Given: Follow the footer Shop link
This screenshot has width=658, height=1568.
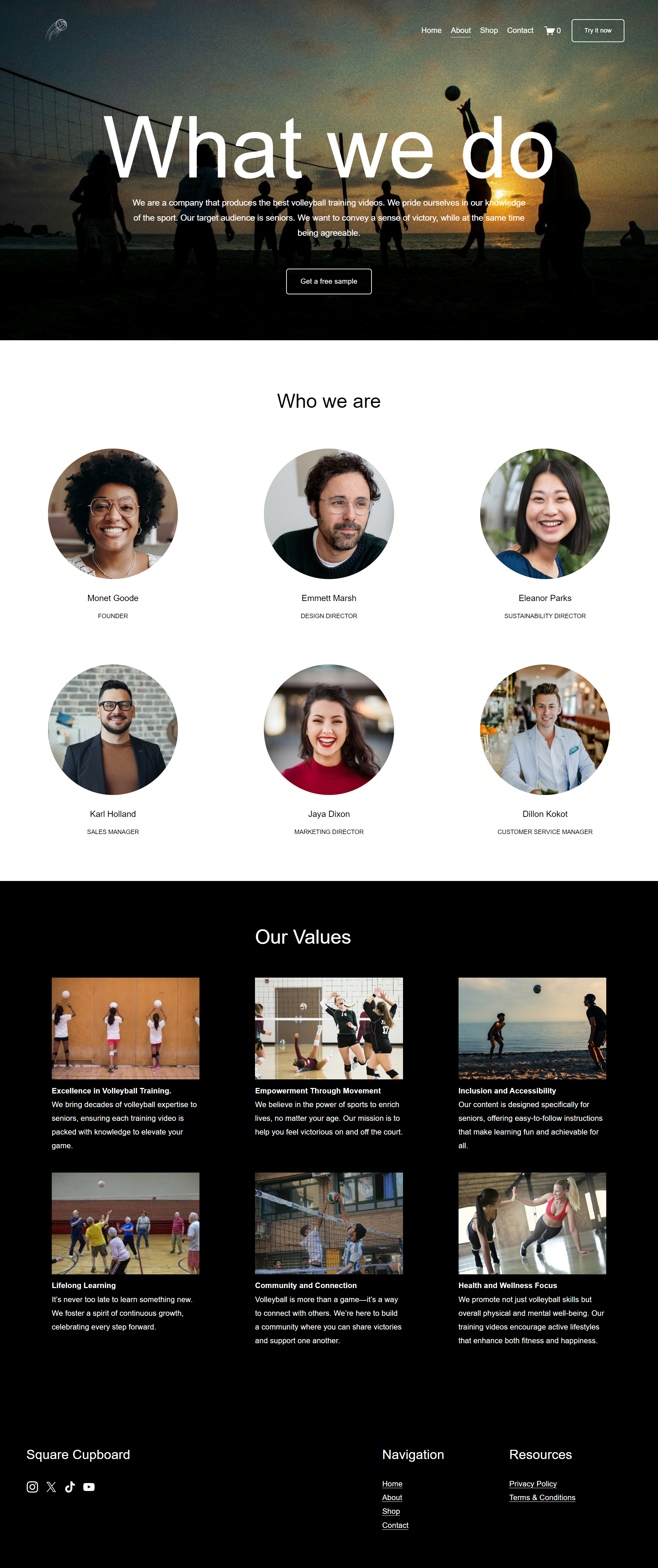Looking at the screenshot, I should [x=391, y=1511].
